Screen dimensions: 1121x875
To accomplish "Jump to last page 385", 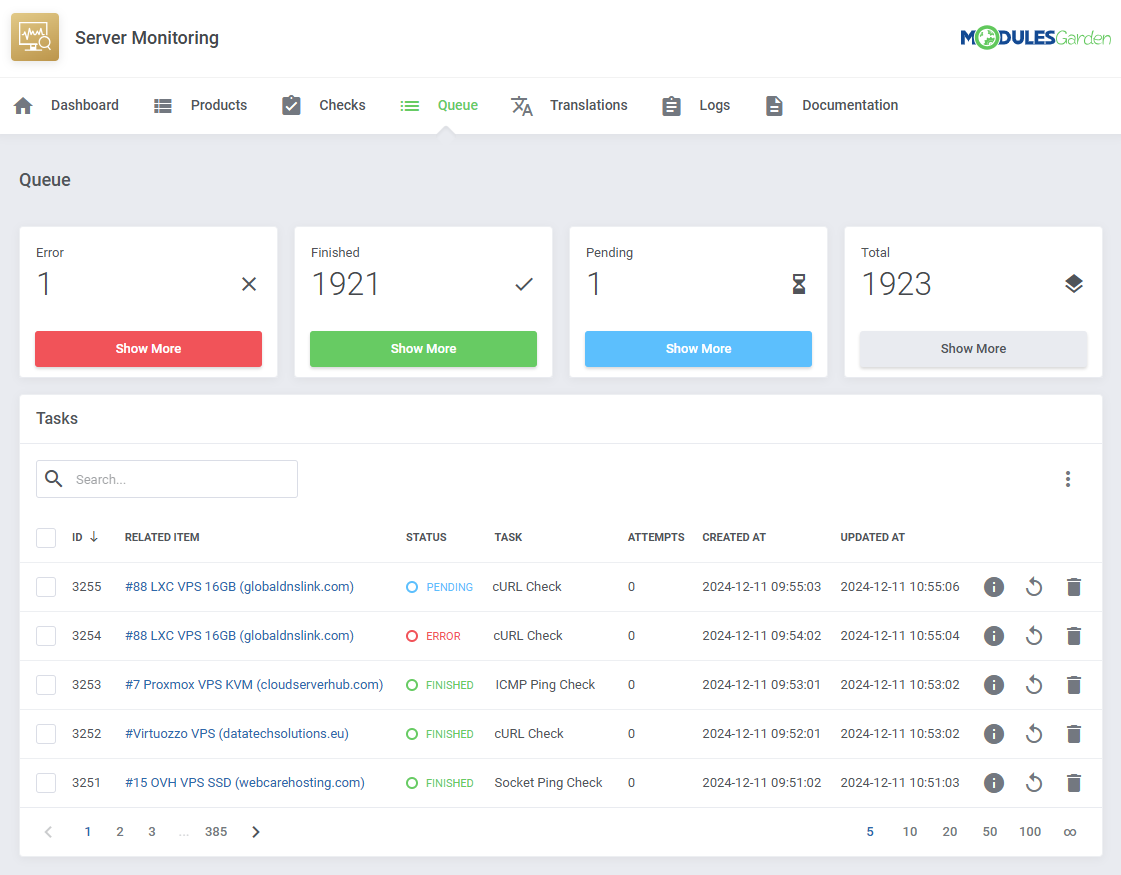I will 216,831.
